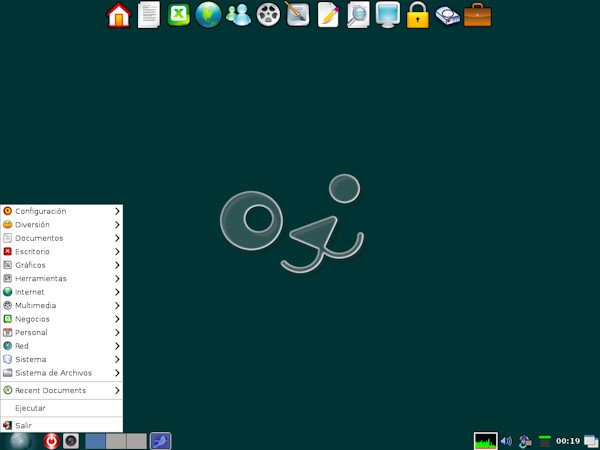Launch the notepad pencil editor icon
Screen dimensions: 600x450
tap(328, 15)
